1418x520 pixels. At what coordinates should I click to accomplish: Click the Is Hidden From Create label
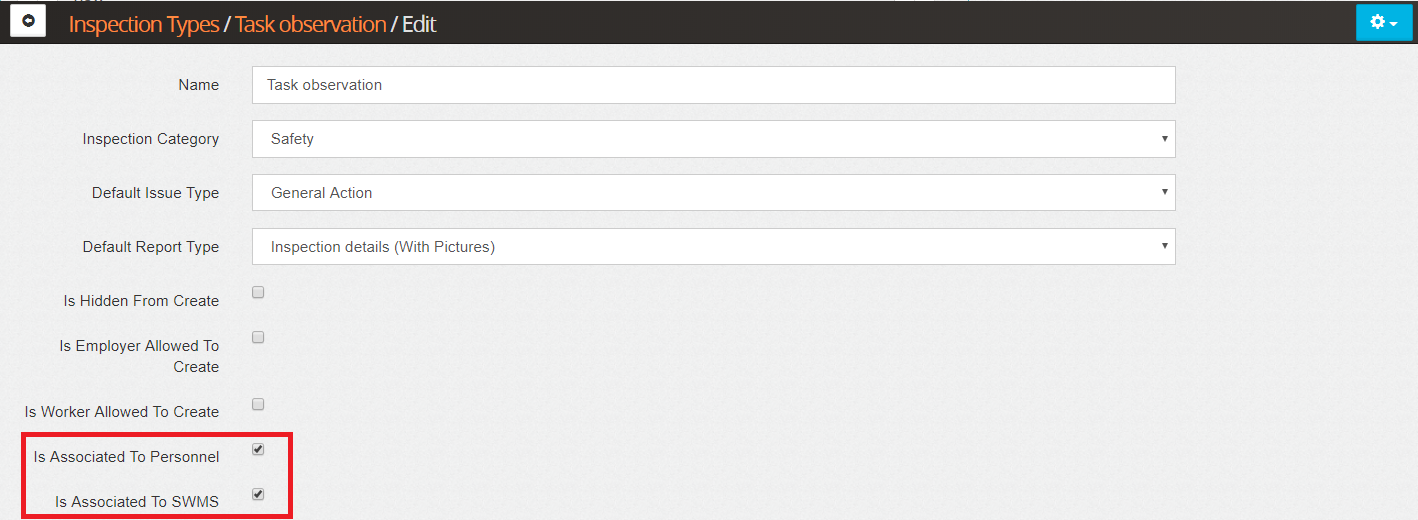point(141,301)
